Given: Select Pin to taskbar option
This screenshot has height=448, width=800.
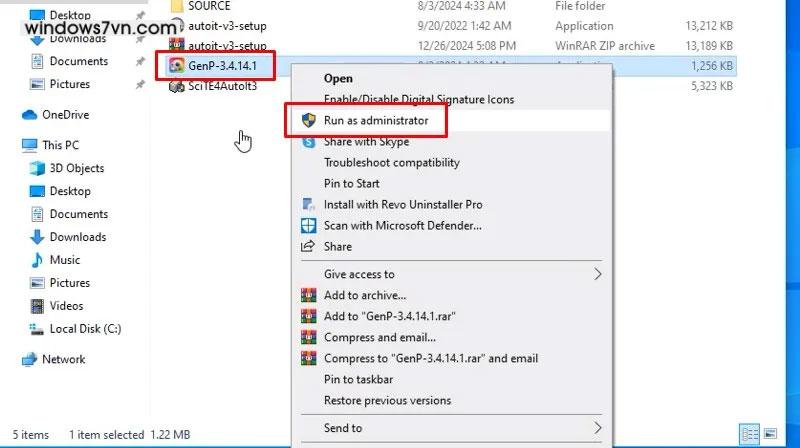Looking at the screenshot, I should pyautogui.click(x=358, y=379).
